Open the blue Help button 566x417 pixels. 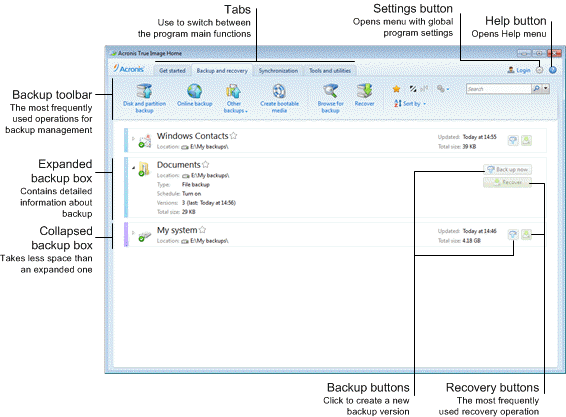point(553,70)
